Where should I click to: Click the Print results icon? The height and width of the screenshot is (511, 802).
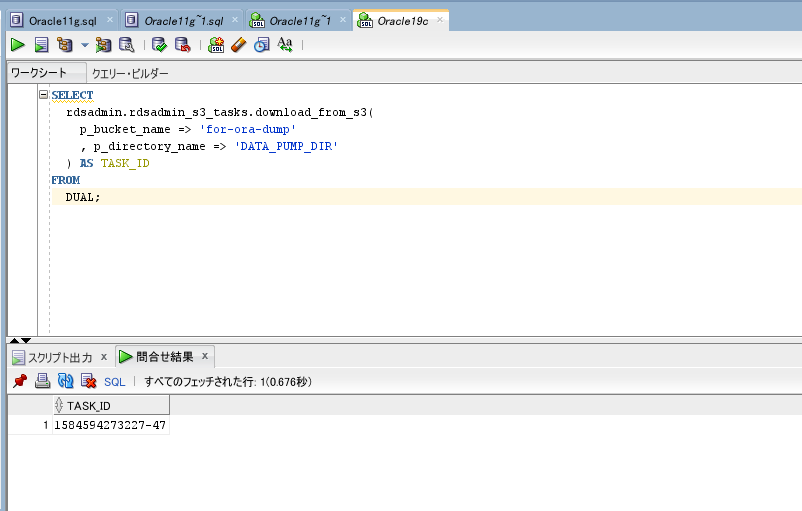click(x=42, y=381)
